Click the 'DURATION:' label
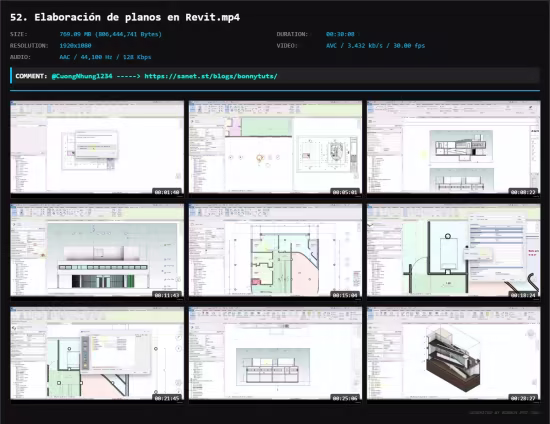This screenshot has height=424, width=550. coord(292,34)
